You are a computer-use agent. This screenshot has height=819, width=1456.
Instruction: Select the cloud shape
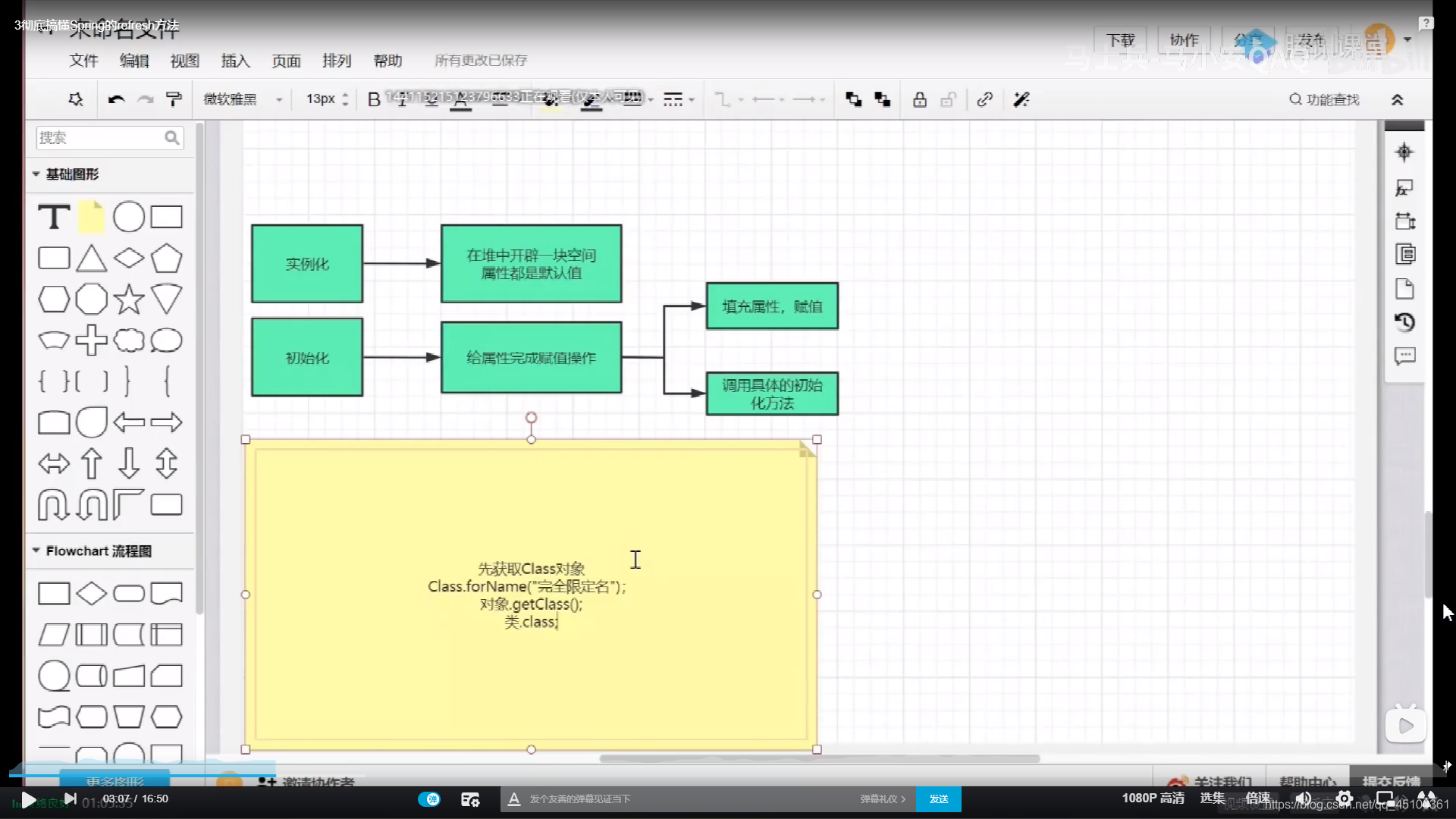pyautogui.click(x=129, y=340)
